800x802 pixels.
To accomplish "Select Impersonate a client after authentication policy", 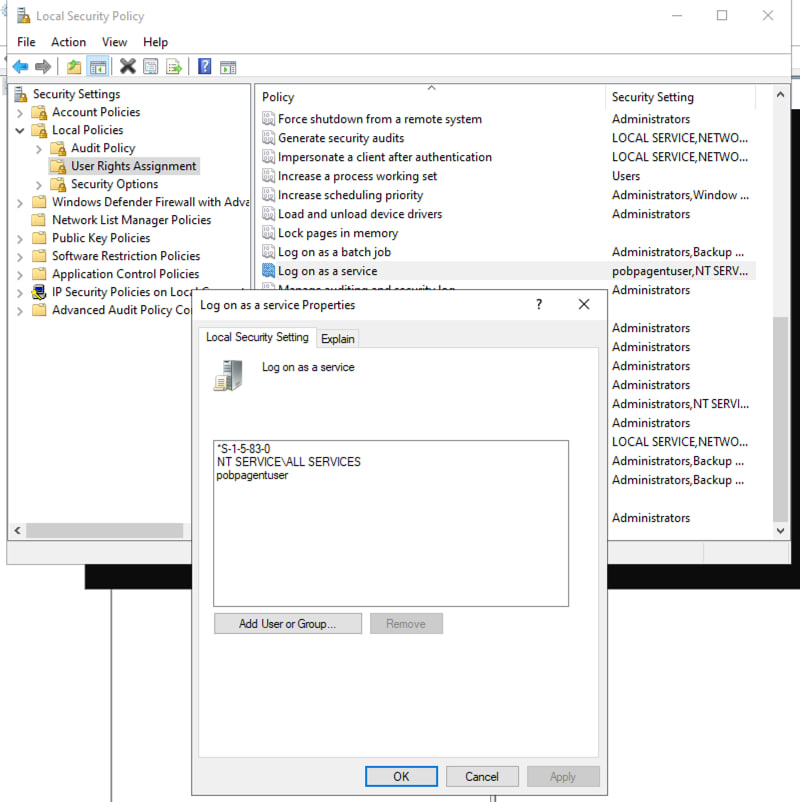I will pos(385,157).
